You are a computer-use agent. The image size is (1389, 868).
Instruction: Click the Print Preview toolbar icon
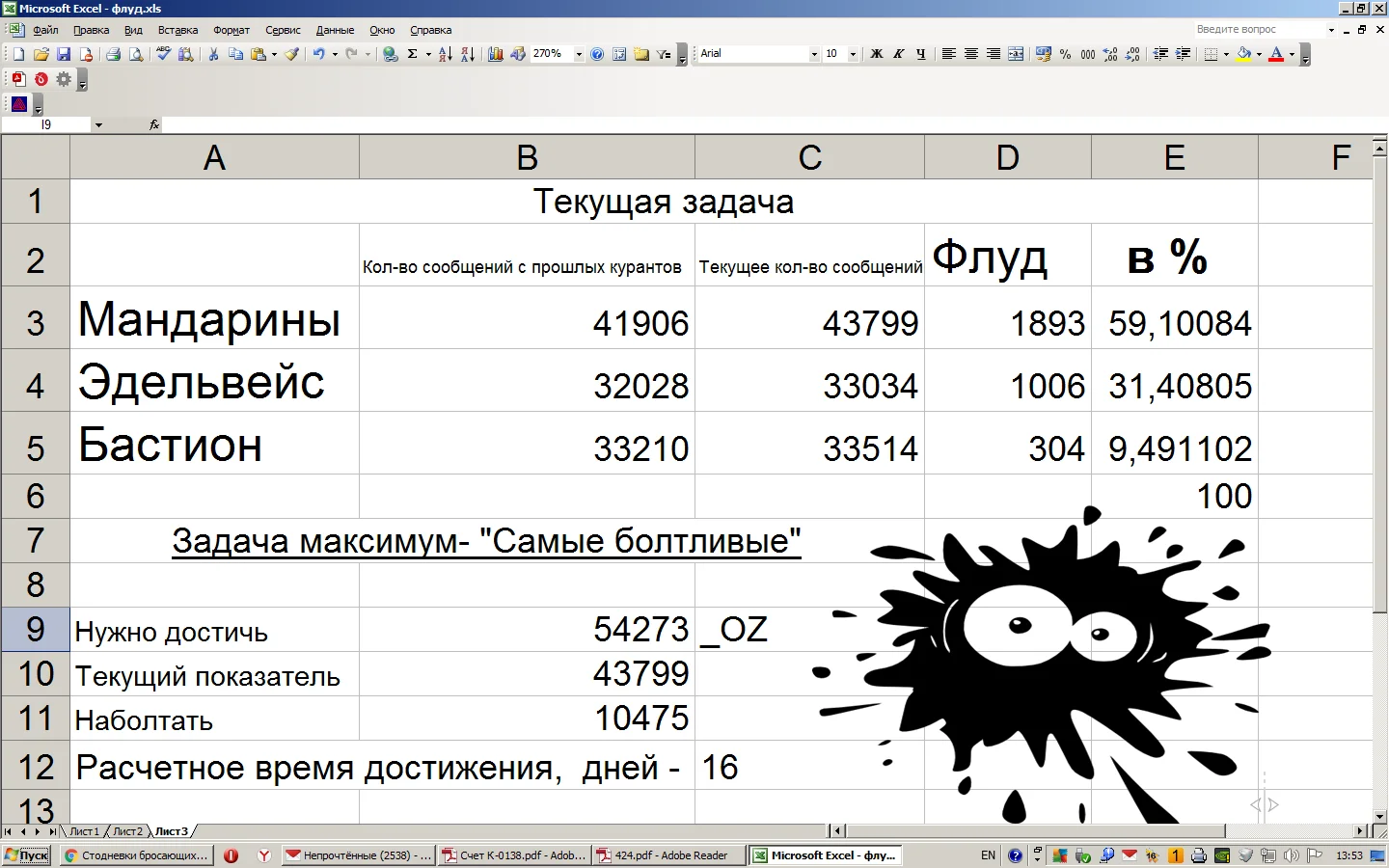(136, 54)
